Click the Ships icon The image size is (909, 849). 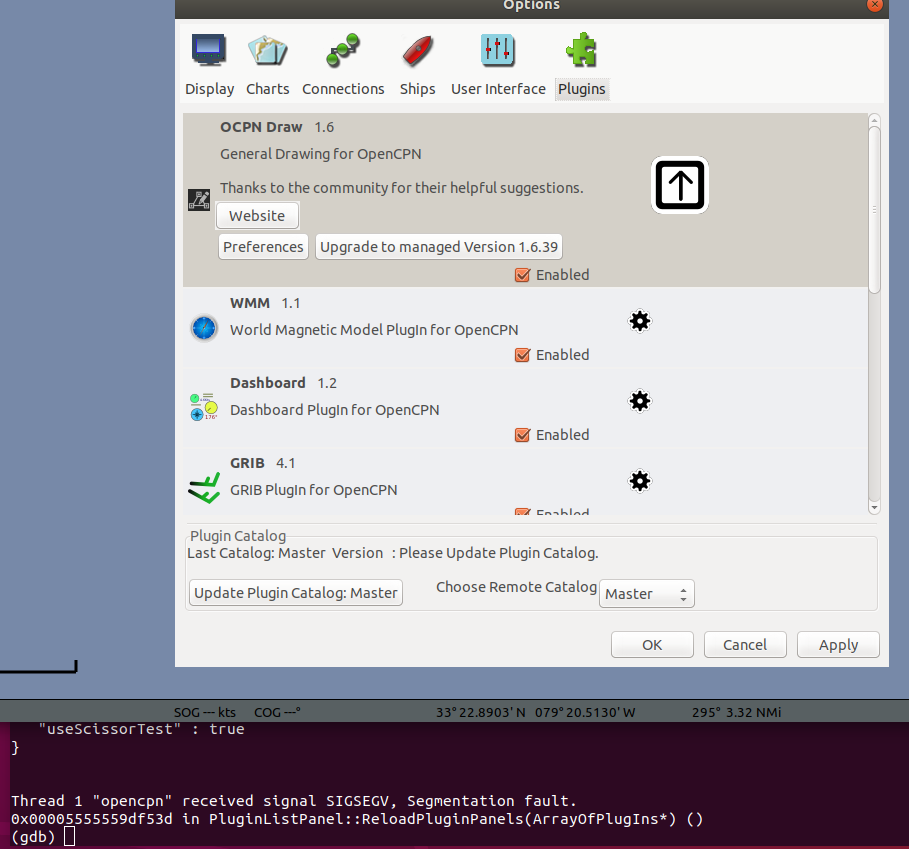click(417, 50)
